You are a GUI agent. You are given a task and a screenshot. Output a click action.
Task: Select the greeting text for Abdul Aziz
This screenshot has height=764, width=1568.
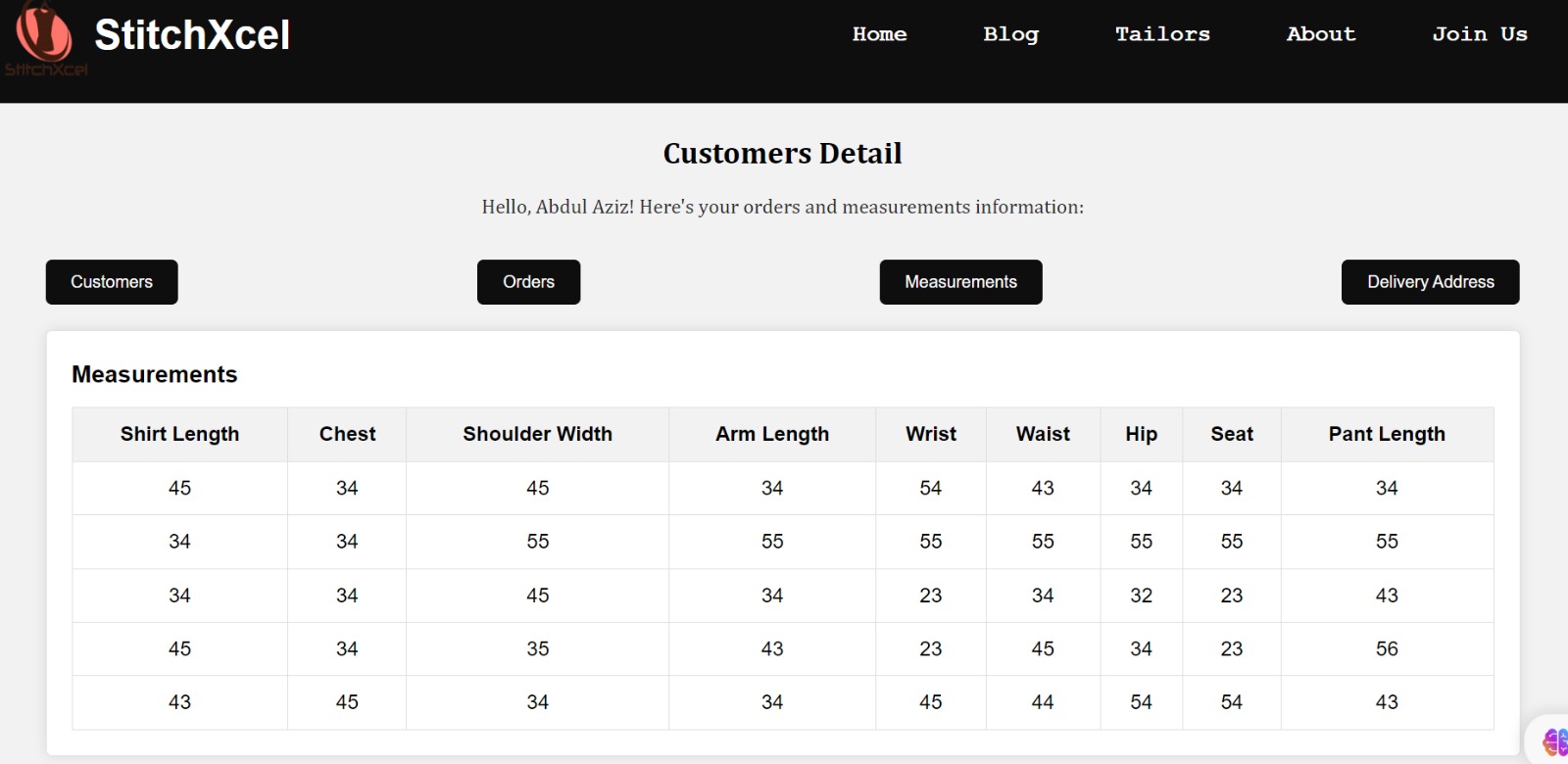tap(782, 207)
